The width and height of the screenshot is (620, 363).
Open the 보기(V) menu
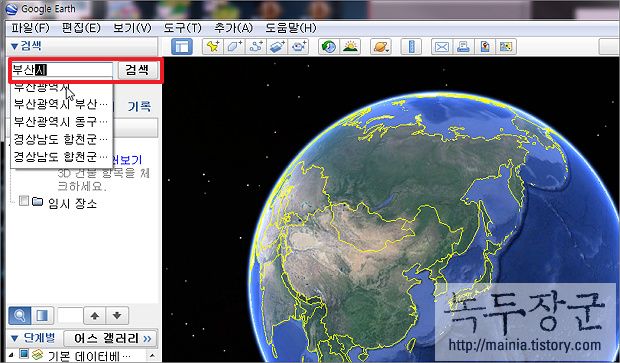(x=132, y=28)
